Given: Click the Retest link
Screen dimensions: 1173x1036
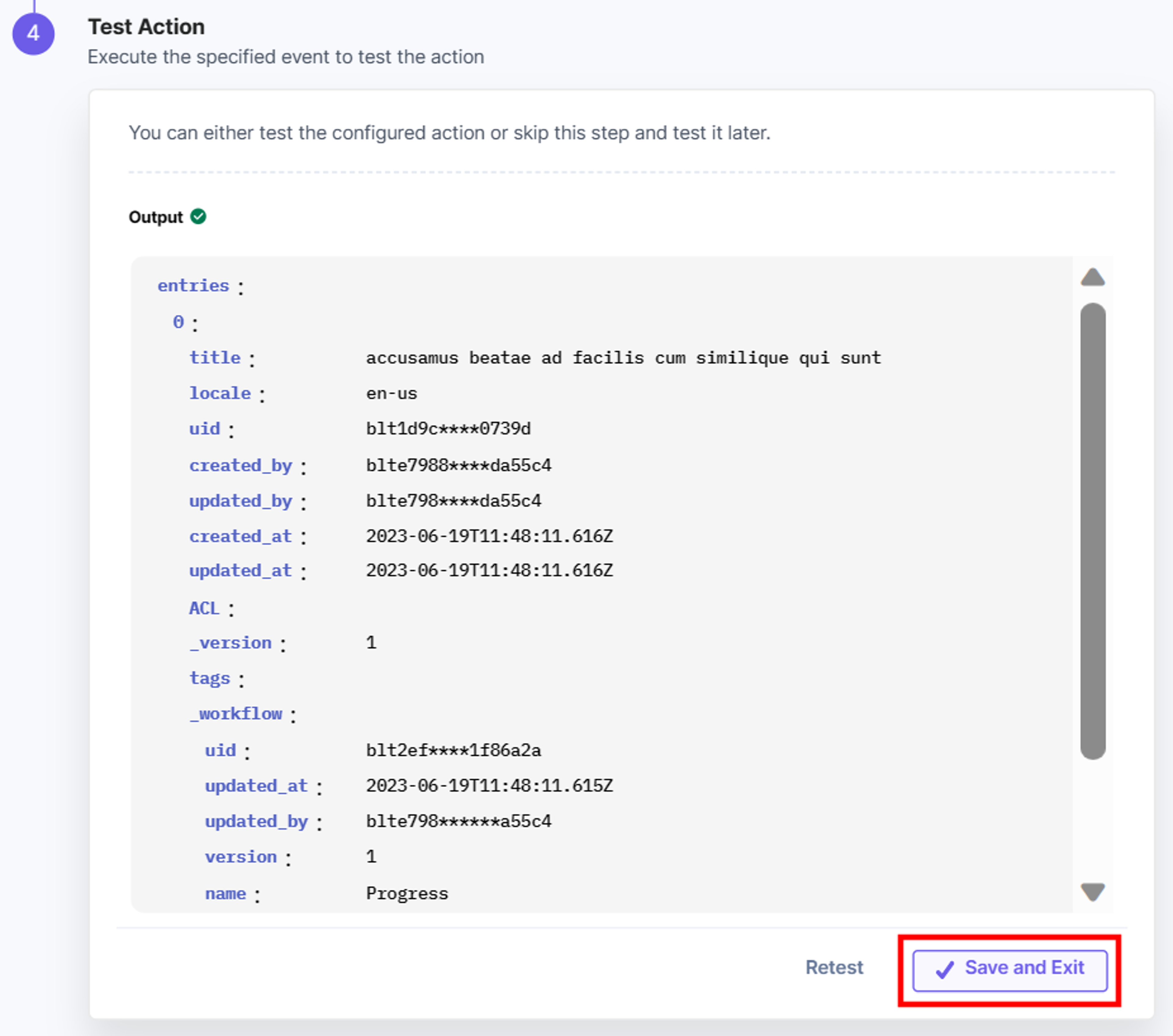Looking at the screenshot, I should tap(834, 968).
